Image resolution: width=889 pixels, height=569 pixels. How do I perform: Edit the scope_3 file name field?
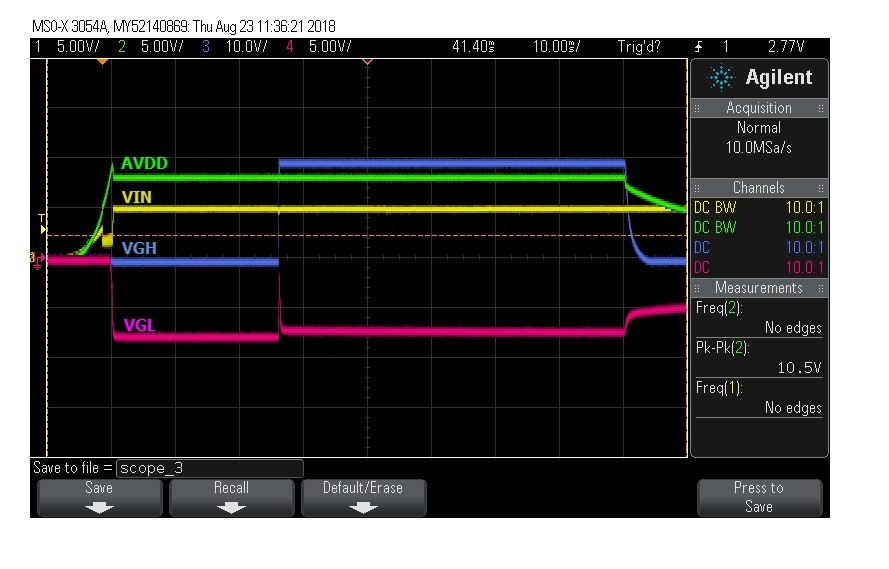click(210, 468)
